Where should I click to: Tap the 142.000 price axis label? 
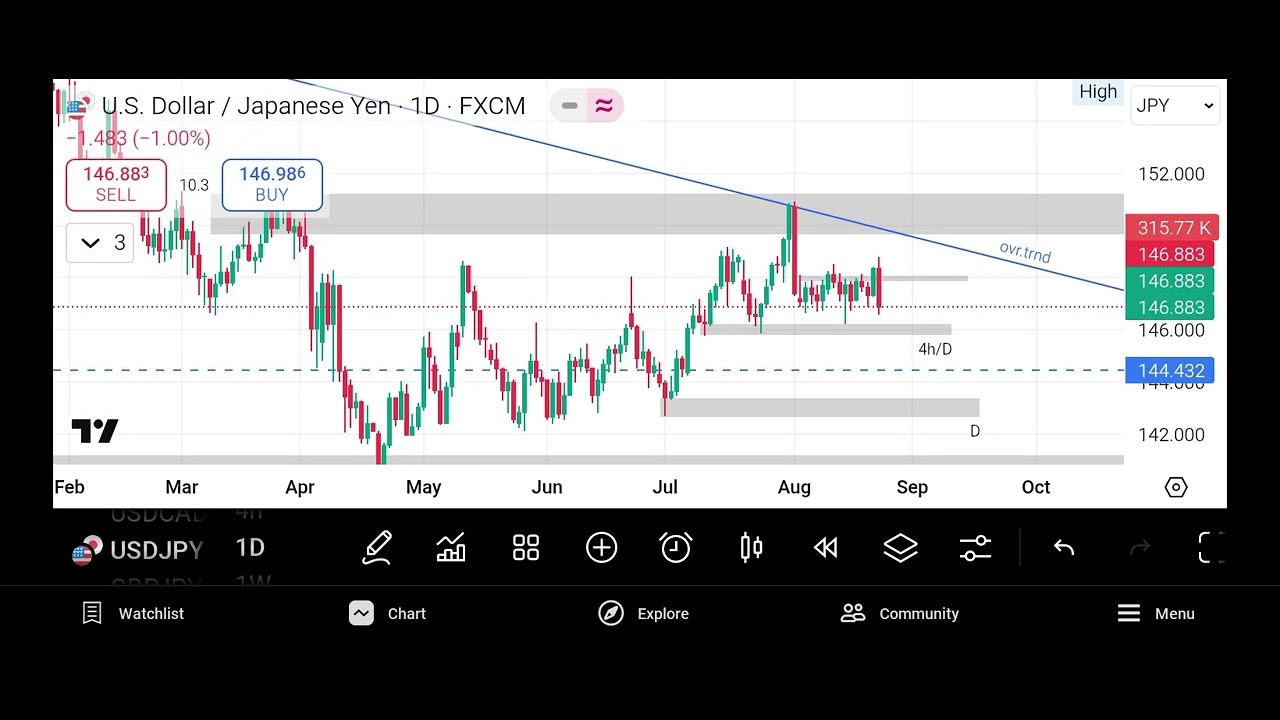(x=1171, y=435)
